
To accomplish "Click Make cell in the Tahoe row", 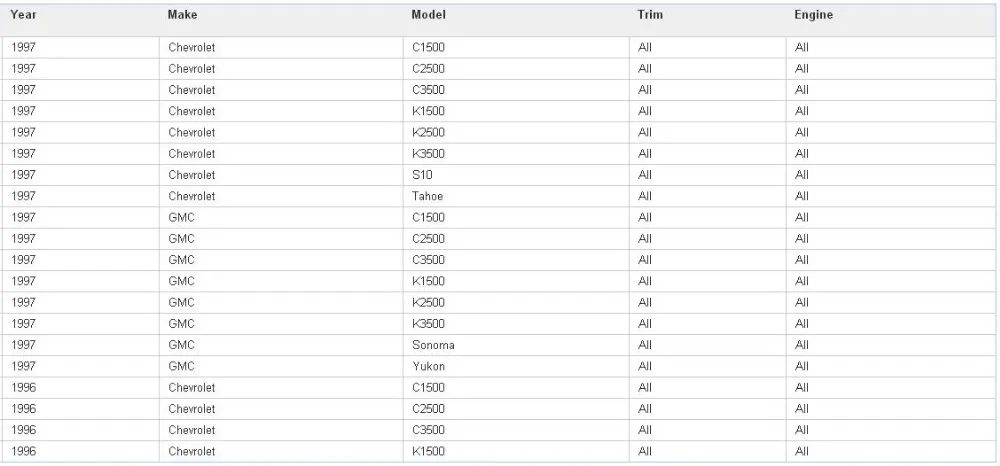I will coord(191,196).
